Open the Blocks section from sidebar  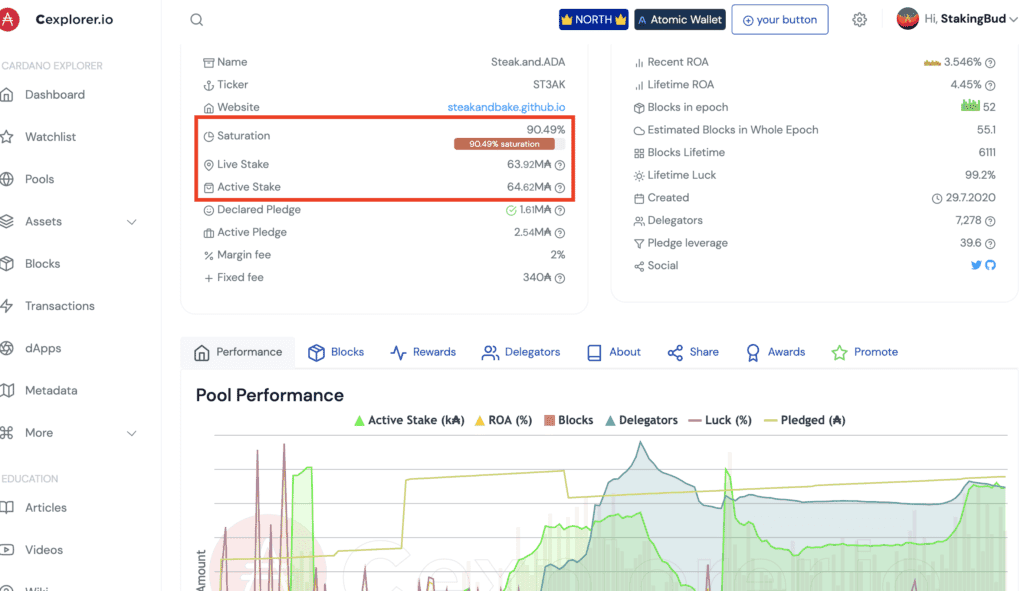click(44, 263)
